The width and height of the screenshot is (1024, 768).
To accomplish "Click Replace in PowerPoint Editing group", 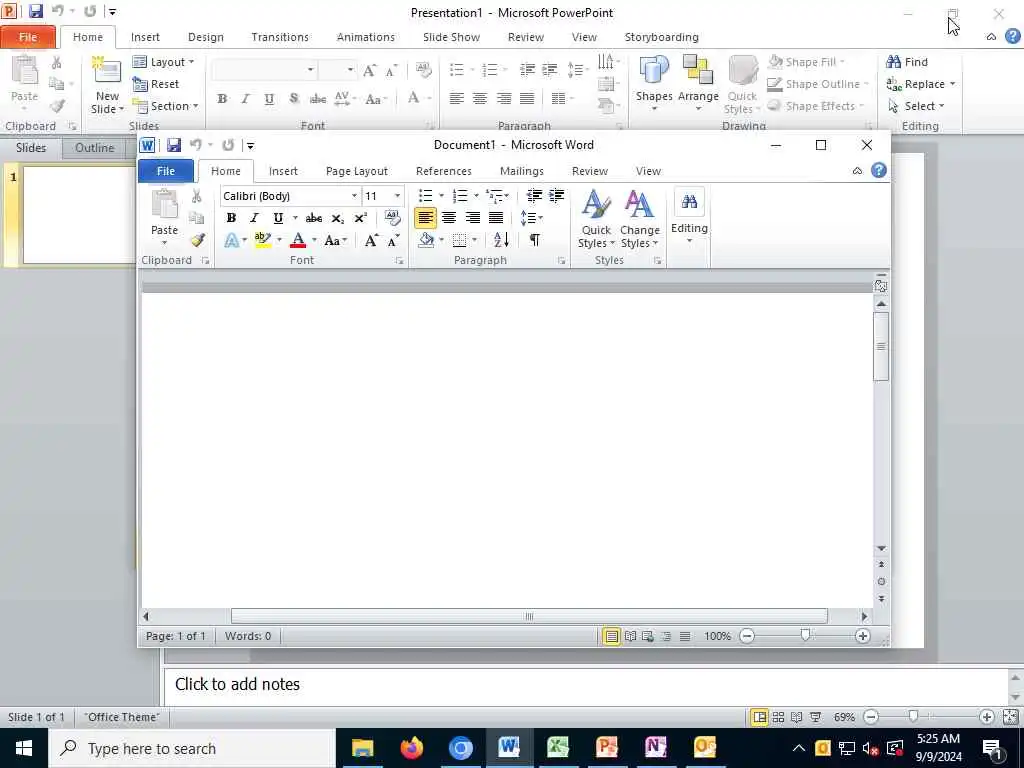I will (x=921, y=84).
